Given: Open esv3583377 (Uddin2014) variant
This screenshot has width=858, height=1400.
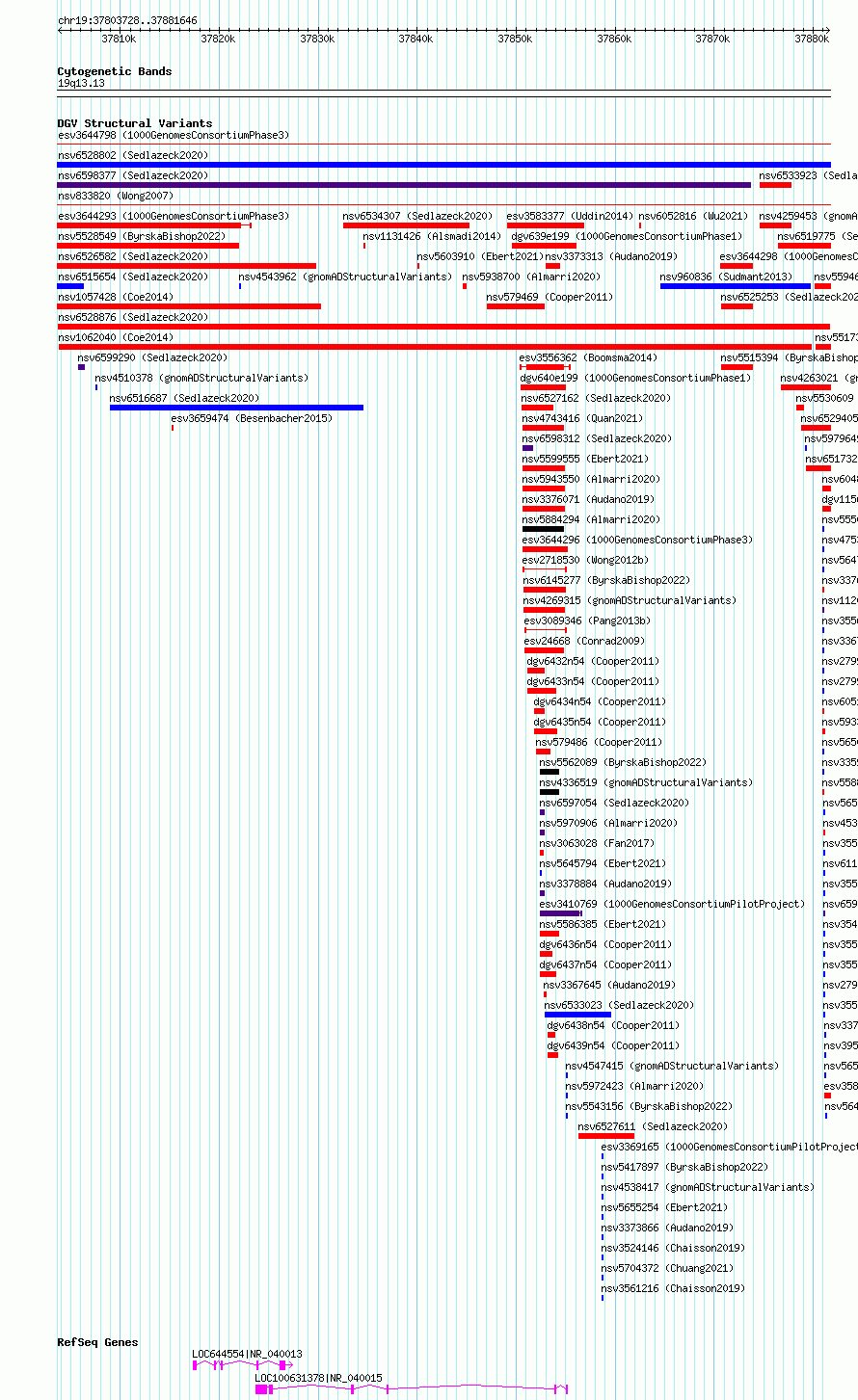Looking at the screenshot, I should (571, 216).
